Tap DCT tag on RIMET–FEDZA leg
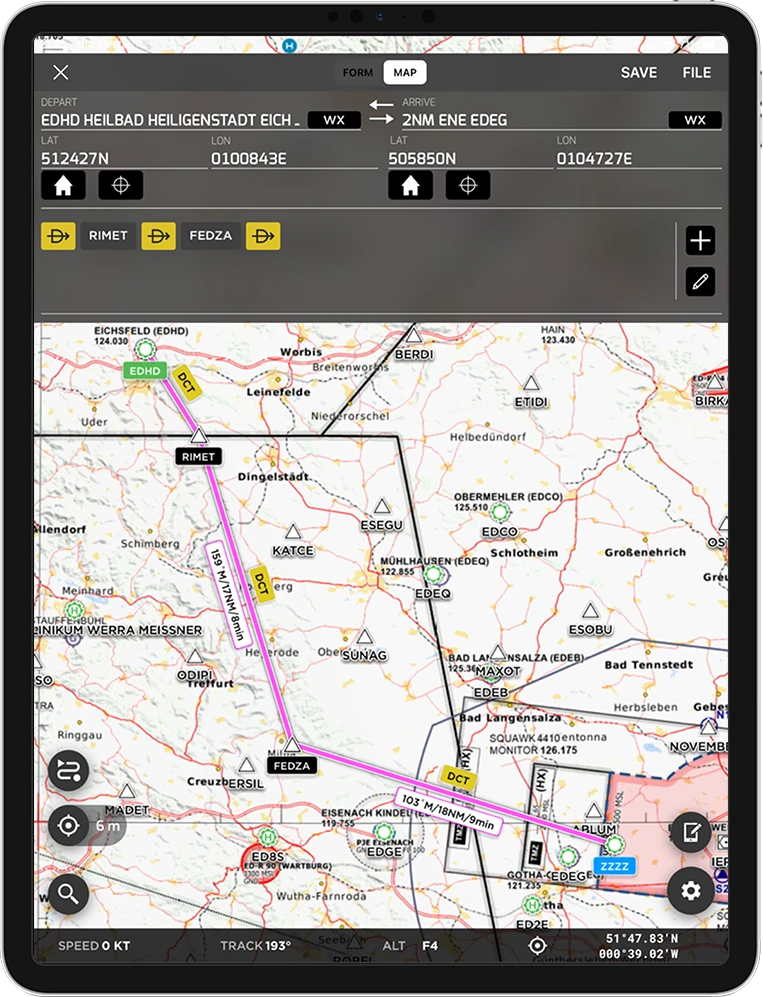Image resolution: width=763 pixels, height=997 pixels. 261,583
